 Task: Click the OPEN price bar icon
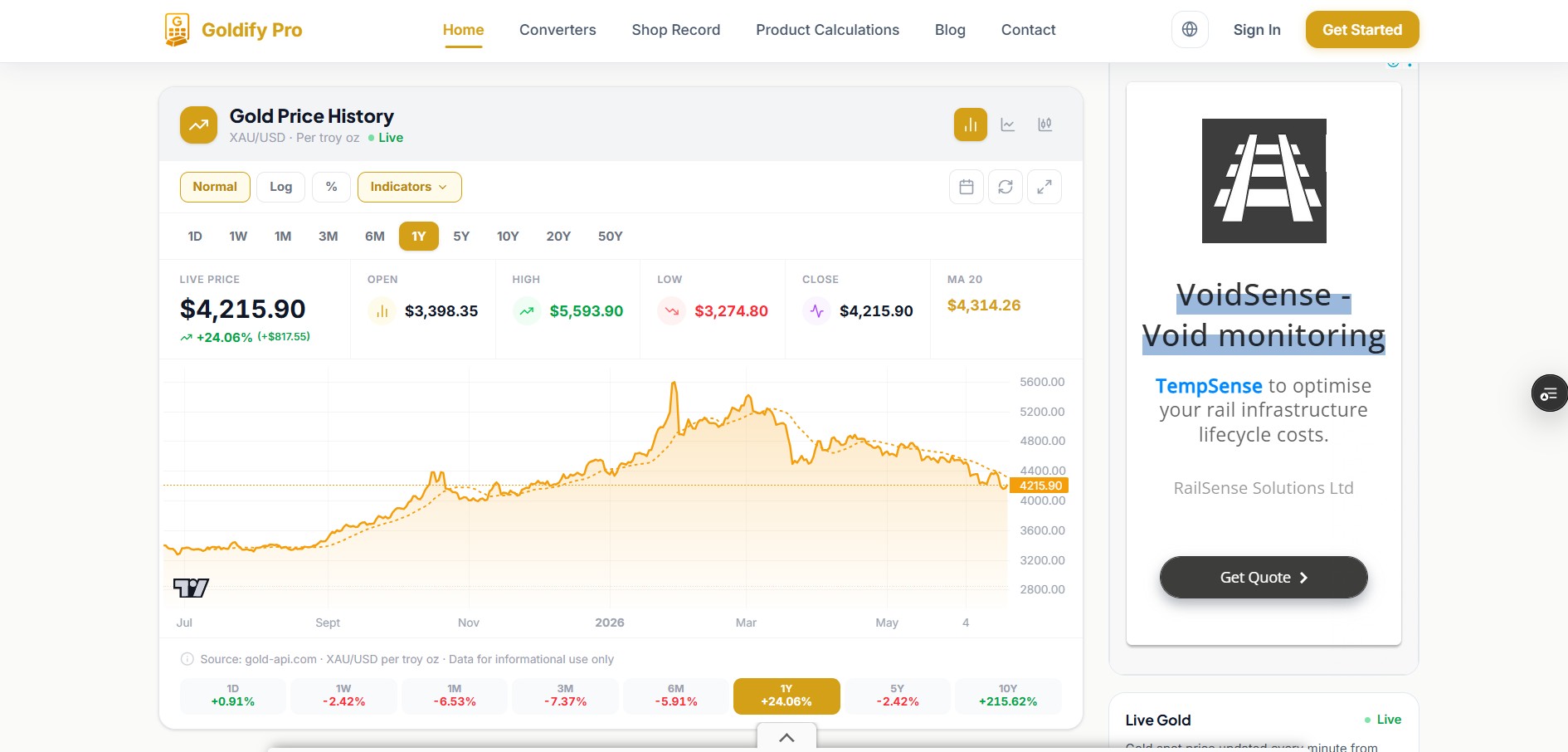click(x=382, y=311)
